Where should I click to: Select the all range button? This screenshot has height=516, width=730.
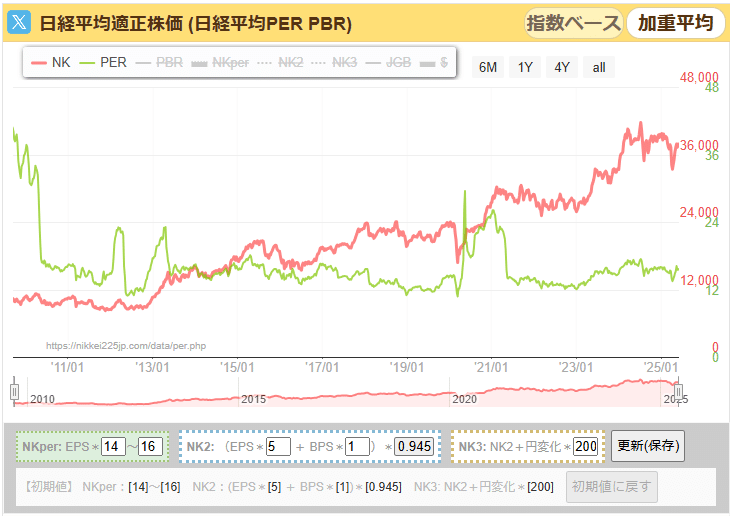point(599,68)
